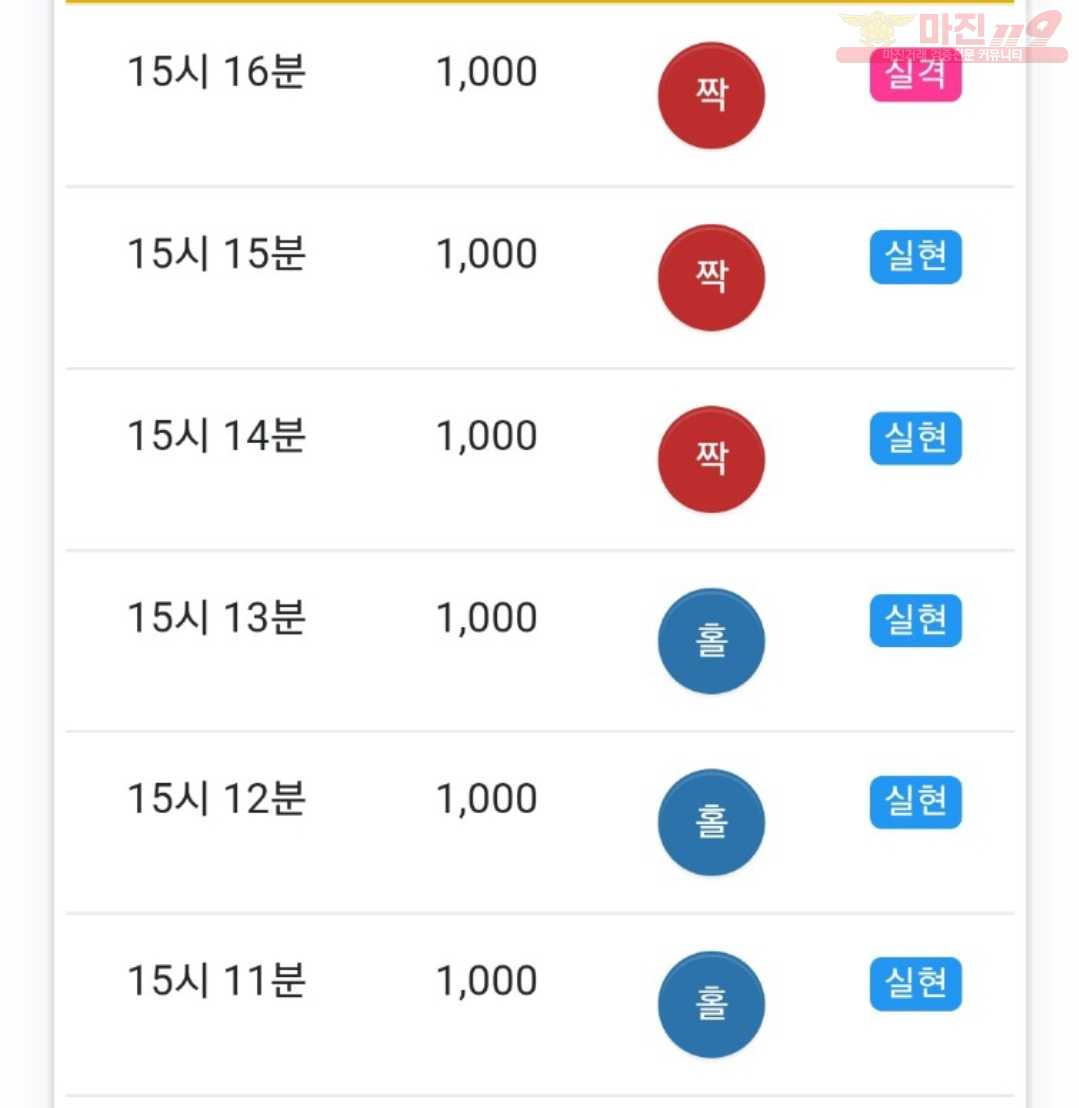Click the blue 홀 circle for 15시 13분

point(711,641)
